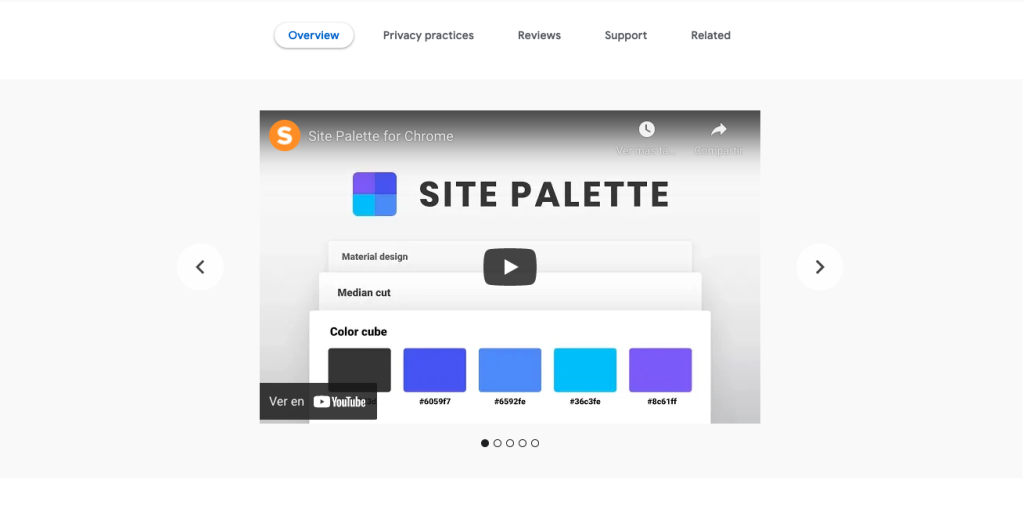The image size is (1024, 516).
Task: Click the Site Palette four-color logo
Action: 375,194
